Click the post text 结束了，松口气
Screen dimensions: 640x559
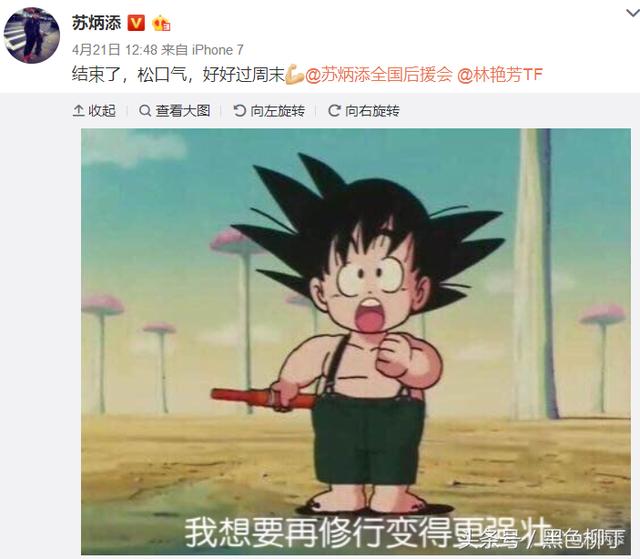(x=129, y=75)
